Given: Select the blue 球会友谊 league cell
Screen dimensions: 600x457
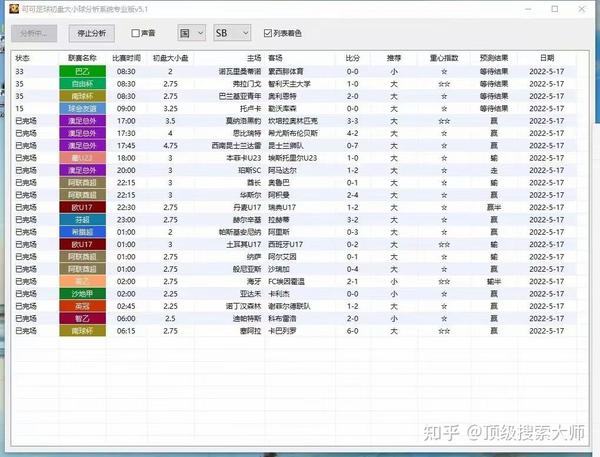Looking at the screenshot, I should [83, 109].
